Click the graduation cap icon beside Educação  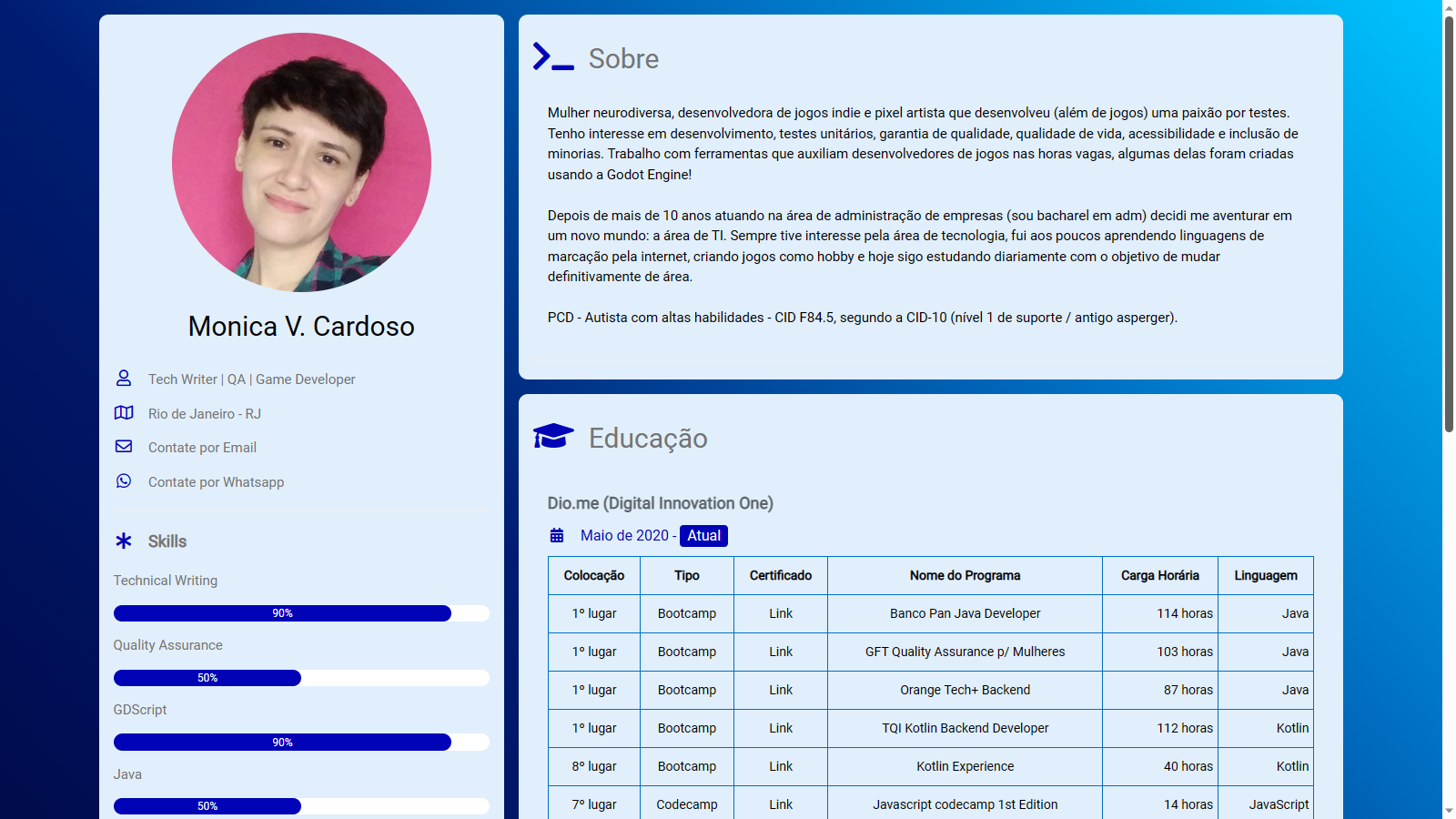coord(553,436)
